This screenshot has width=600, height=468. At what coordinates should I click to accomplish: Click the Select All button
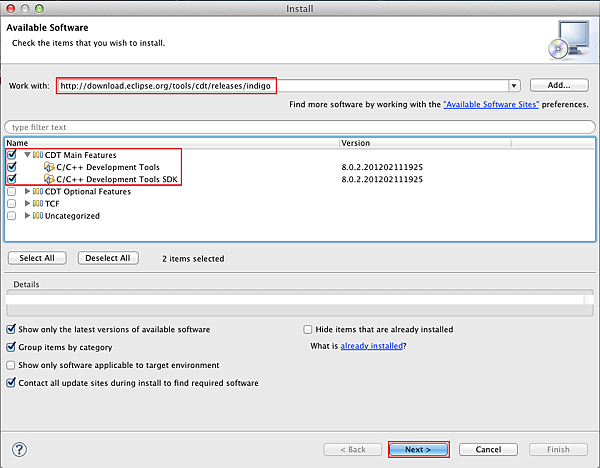point(37,258)
